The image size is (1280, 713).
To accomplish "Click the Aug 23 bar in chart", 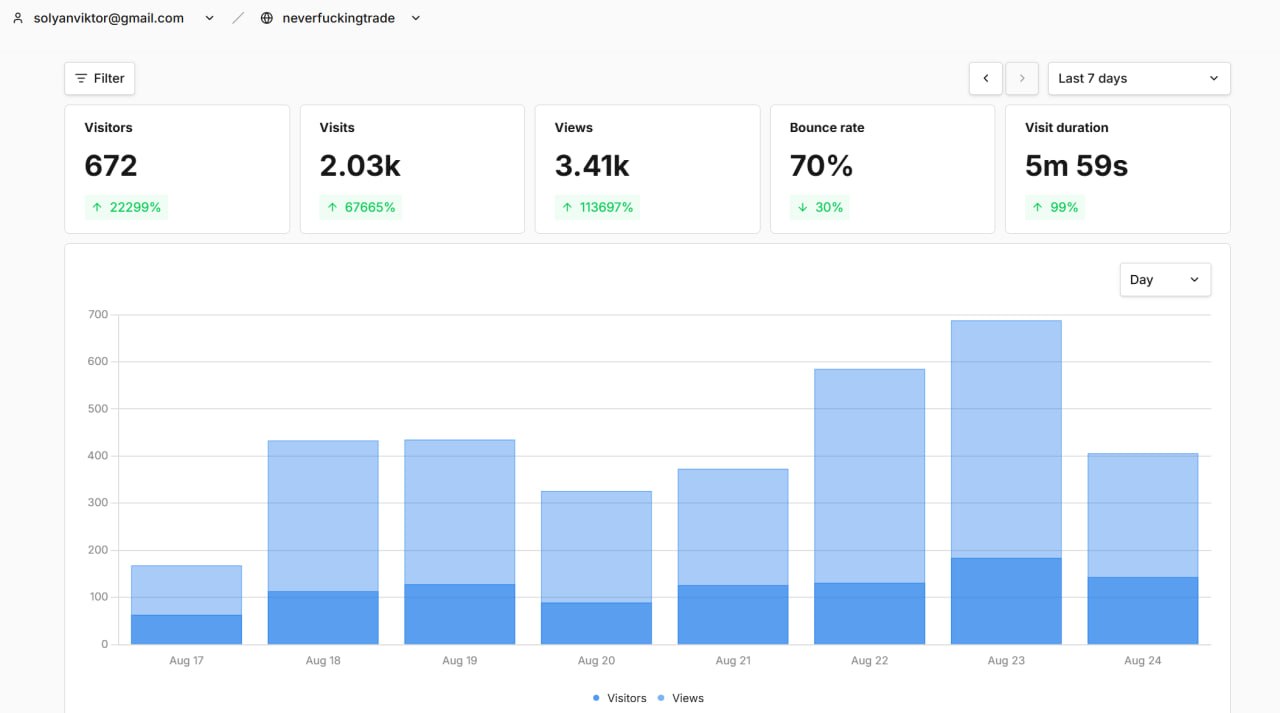I will [x=1006, y=482].
